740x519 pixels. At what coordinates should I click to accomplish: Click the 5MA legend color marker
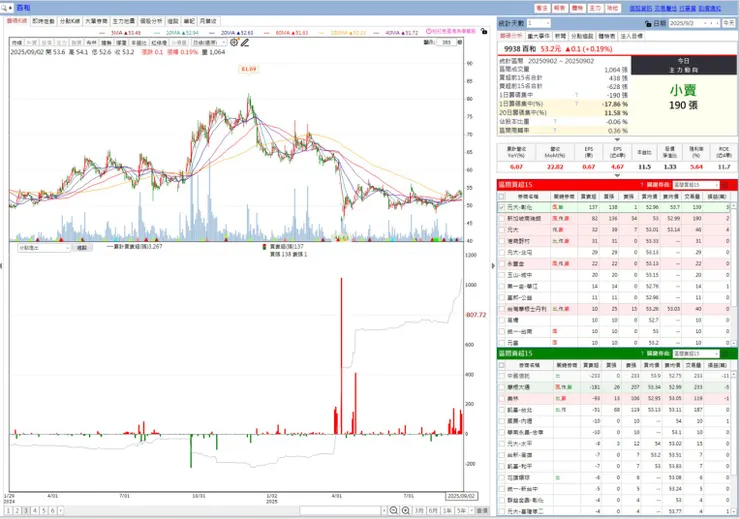coord(104,33)
